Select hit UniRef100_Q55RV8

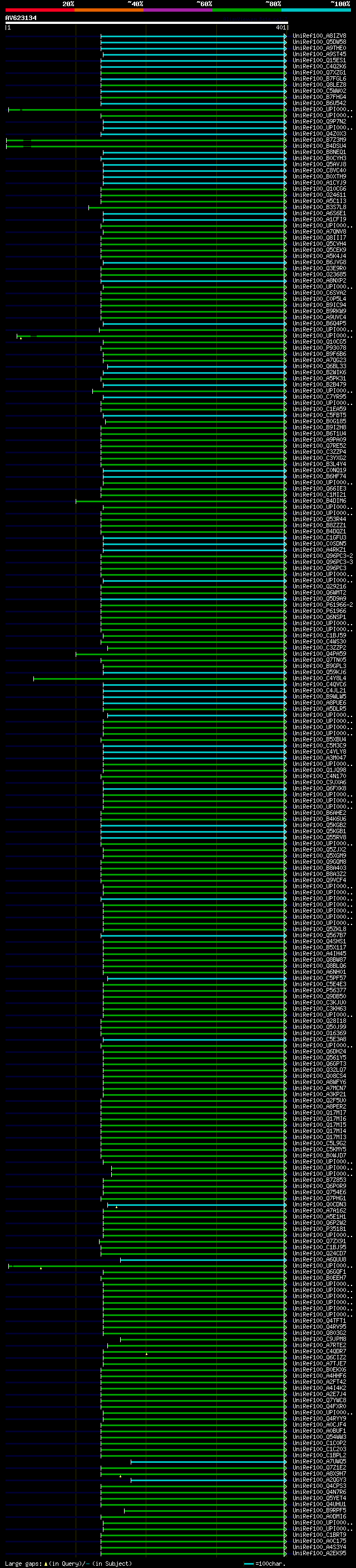[x=319, y=837]
